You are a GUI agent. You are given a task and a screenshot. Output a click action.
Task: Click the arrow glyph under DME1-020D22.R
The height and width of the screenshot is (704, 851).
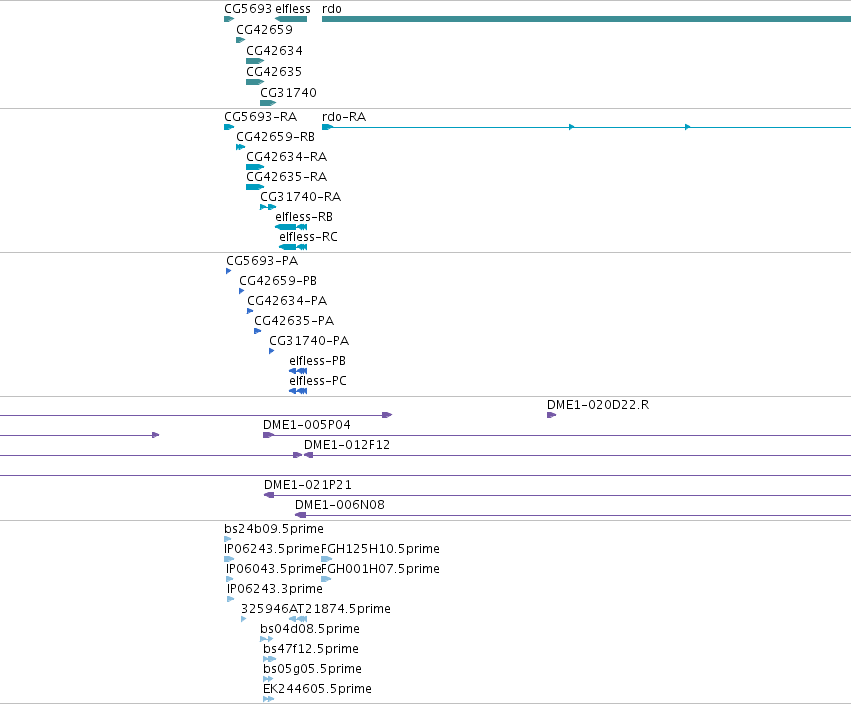[551, 415]
